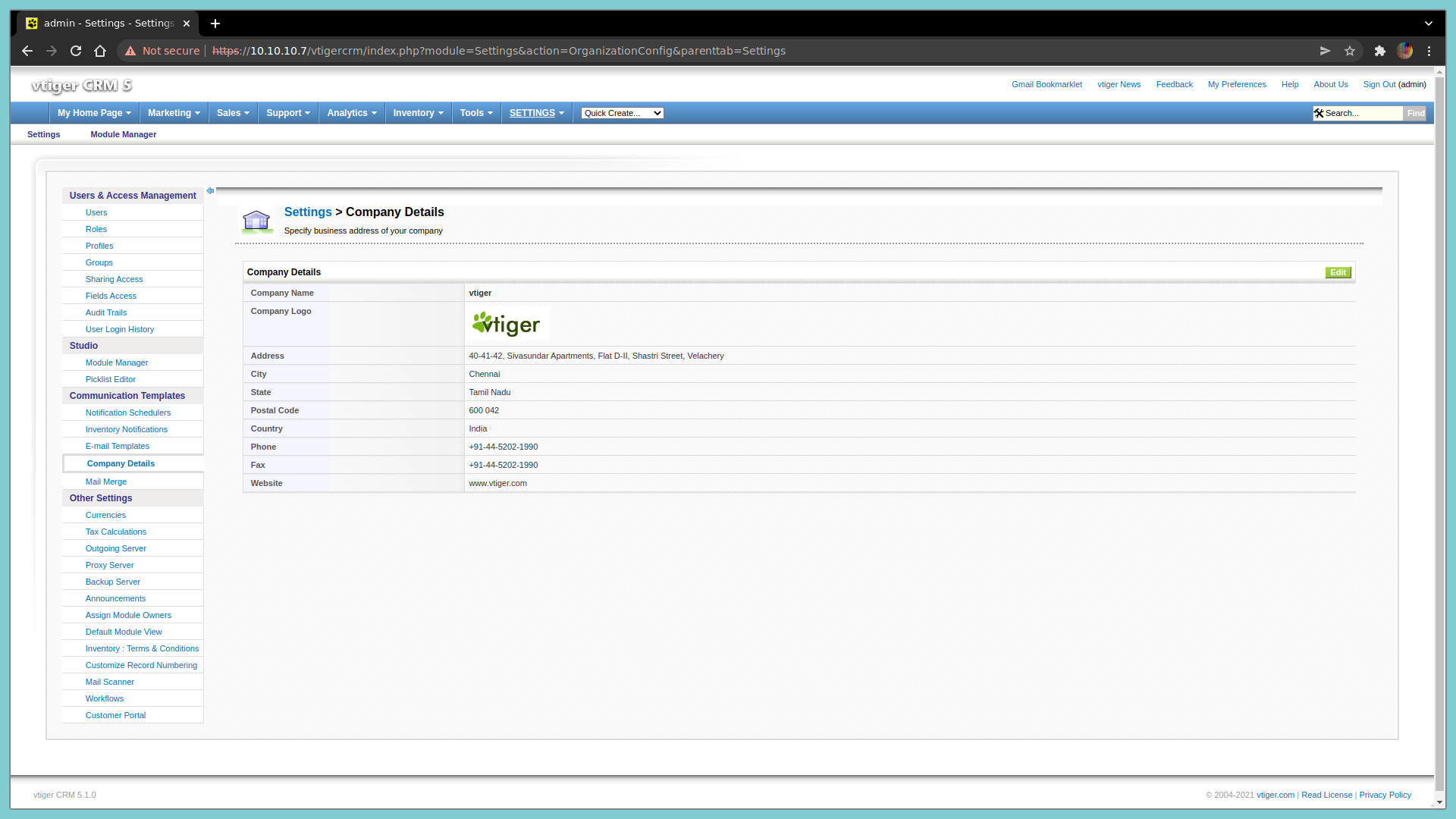Image resolution: width=1456 pixels, height=819 pixels.
Task: Bookmark this page with star icon
Action: [1350, 51]
